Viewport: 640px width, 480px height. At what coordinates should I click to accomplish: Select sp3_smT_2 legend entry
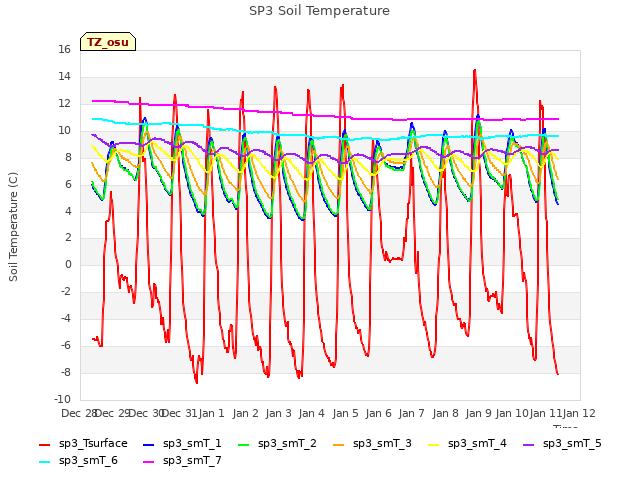pyautogui.click(x=277, y=443)
